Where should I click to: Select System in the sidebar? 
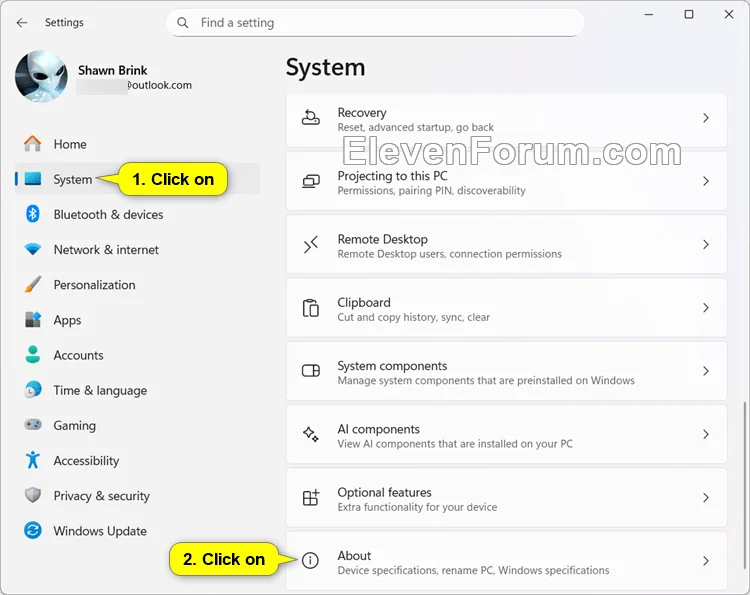tap(137, 179)
